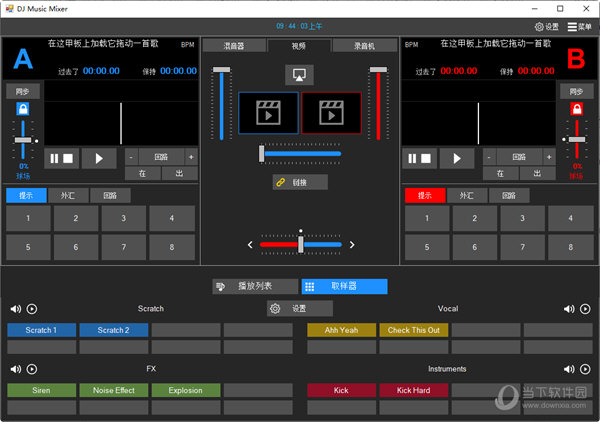Click the crossfader handle

[x=301, y=244]
